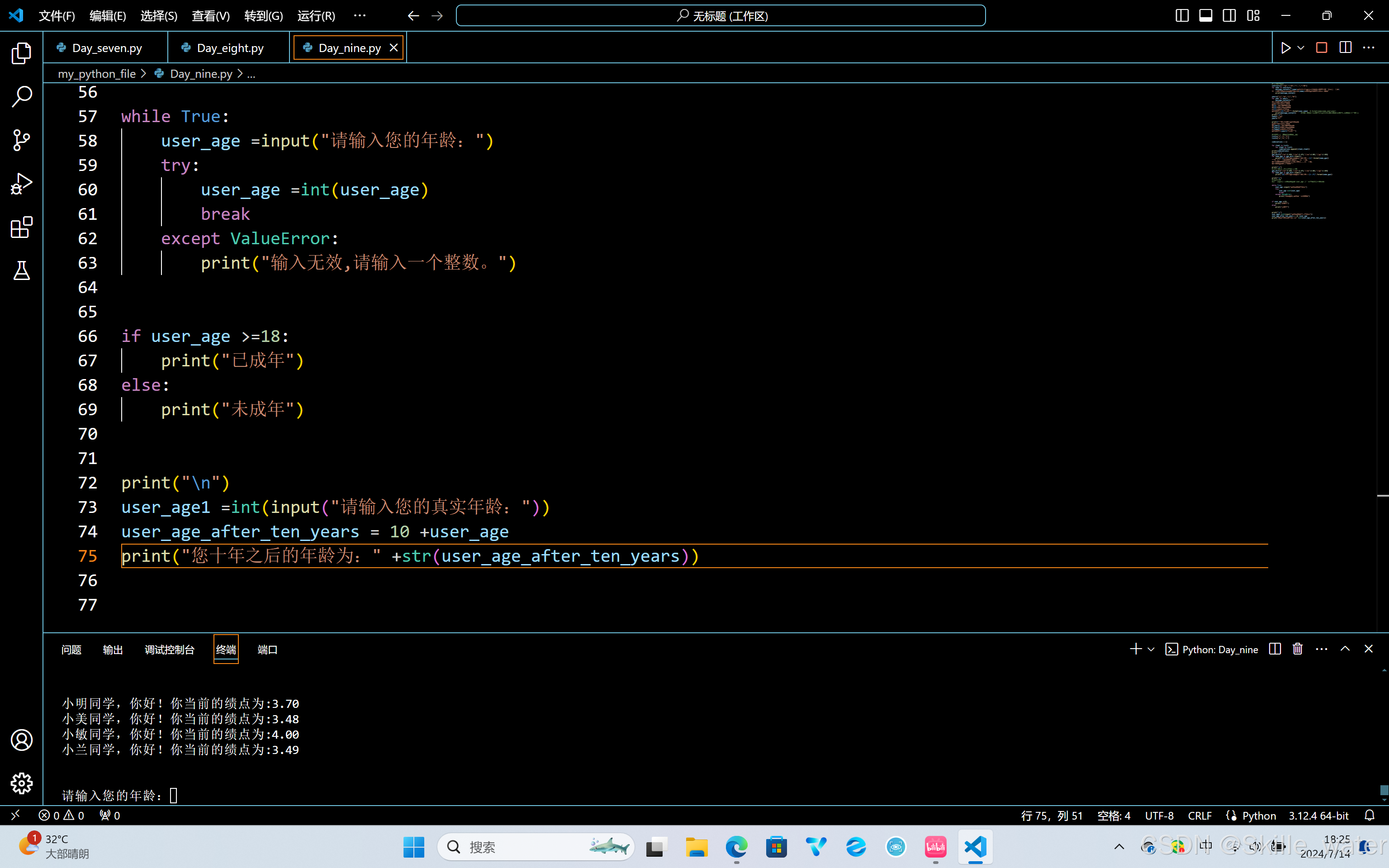
Task: Open the Source Control view
Action: click(21, 140)
